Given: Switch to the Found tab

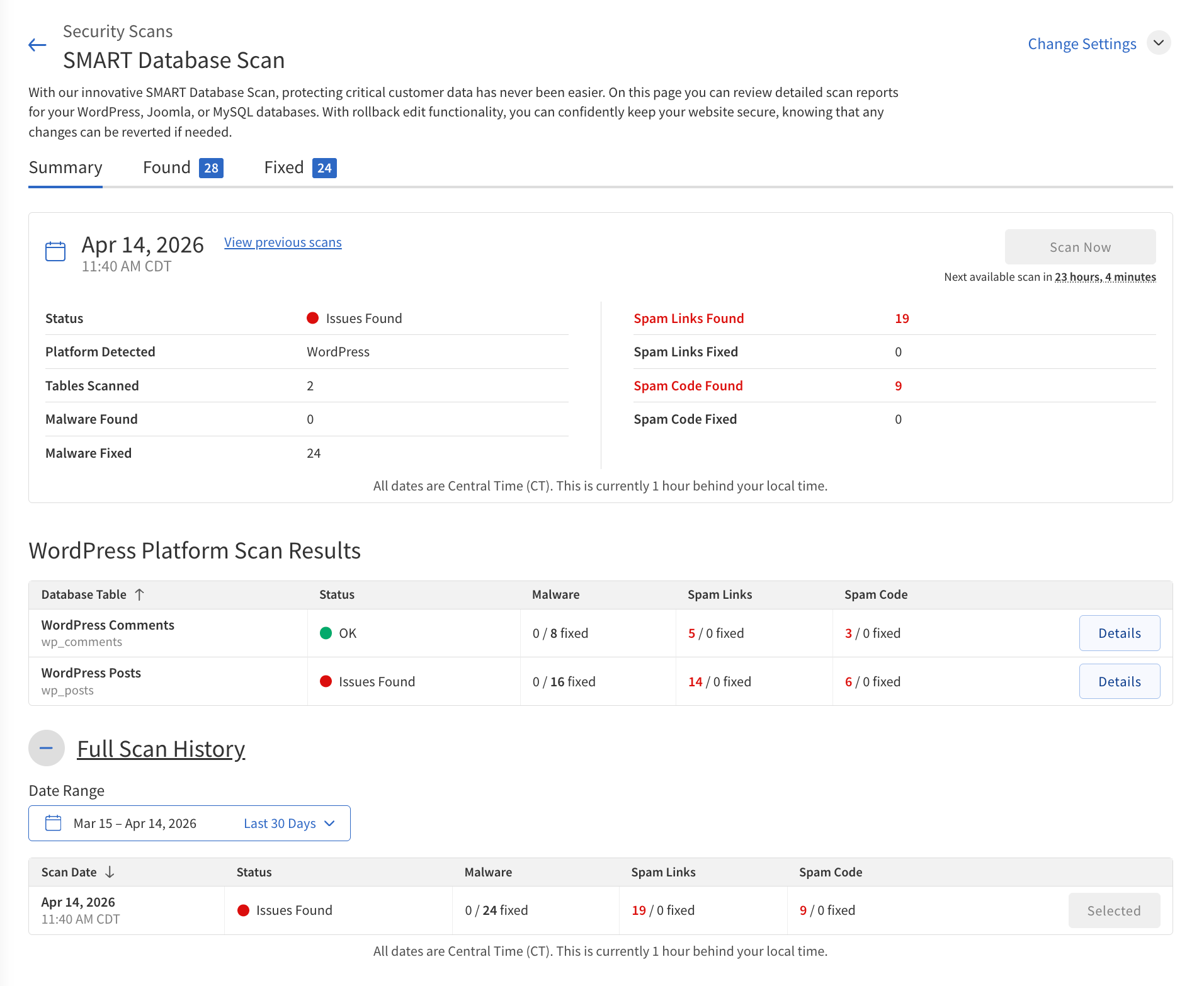Looking at the screenshot, I should click(166, 167).
